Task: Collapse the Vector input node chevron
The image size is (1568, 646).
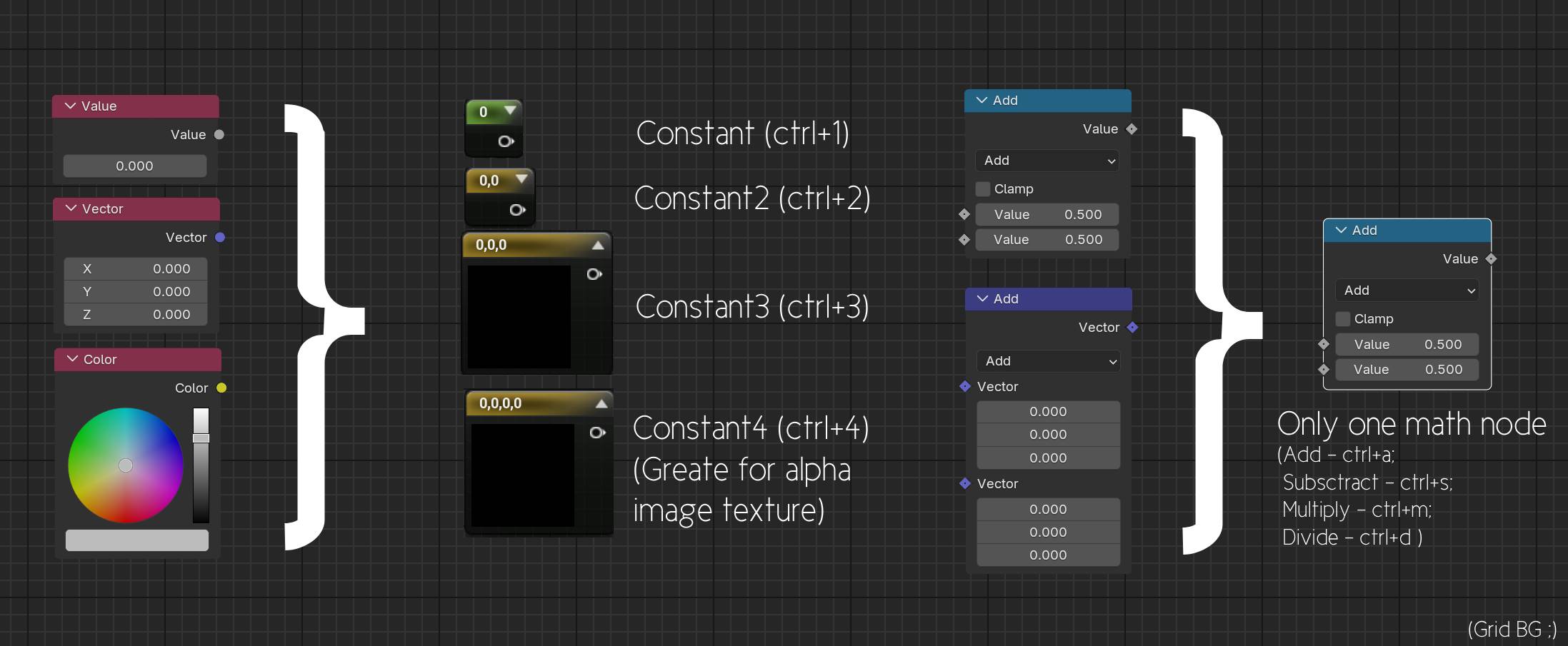Action: pos(71,208)
